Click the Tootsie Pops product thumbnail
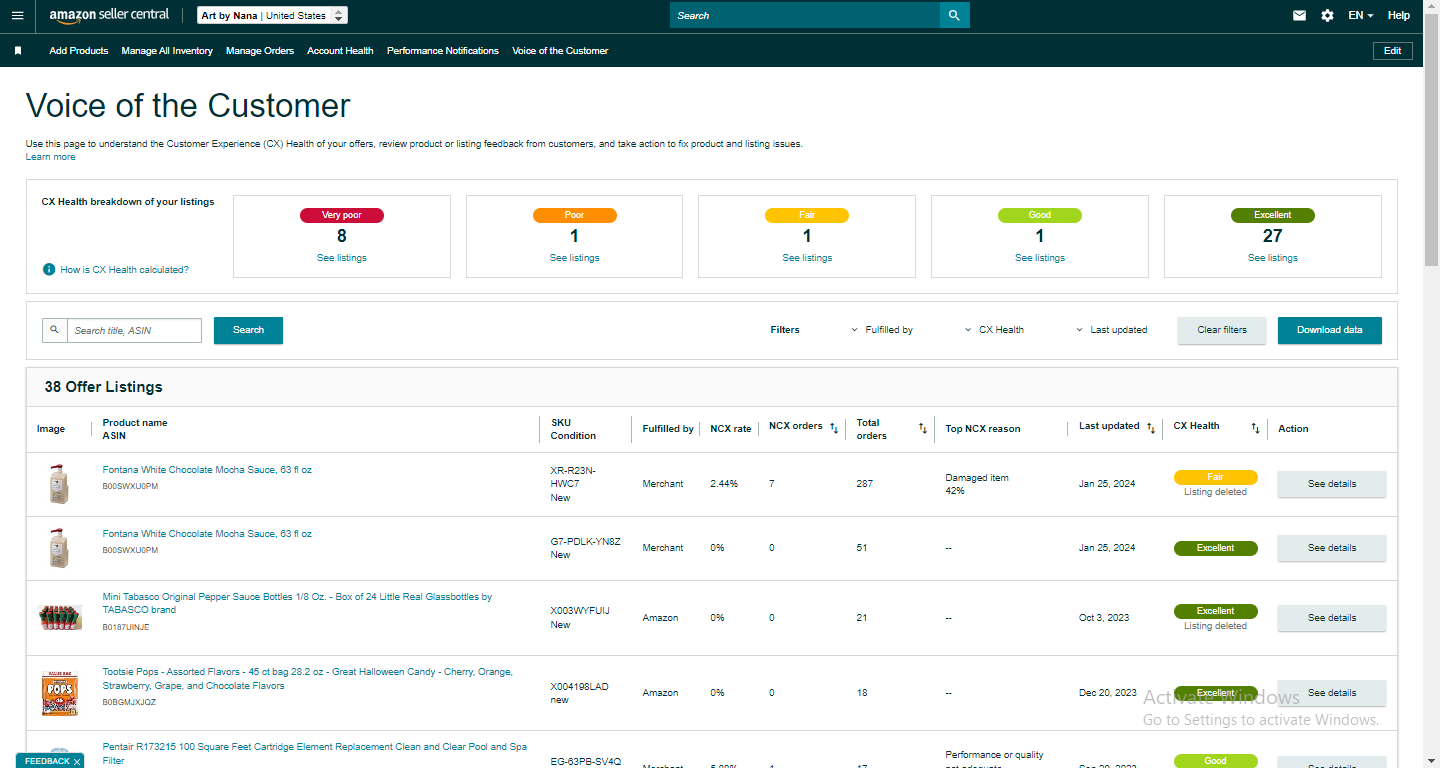The width and height of the screenshot is (1440, 768). 59,693
